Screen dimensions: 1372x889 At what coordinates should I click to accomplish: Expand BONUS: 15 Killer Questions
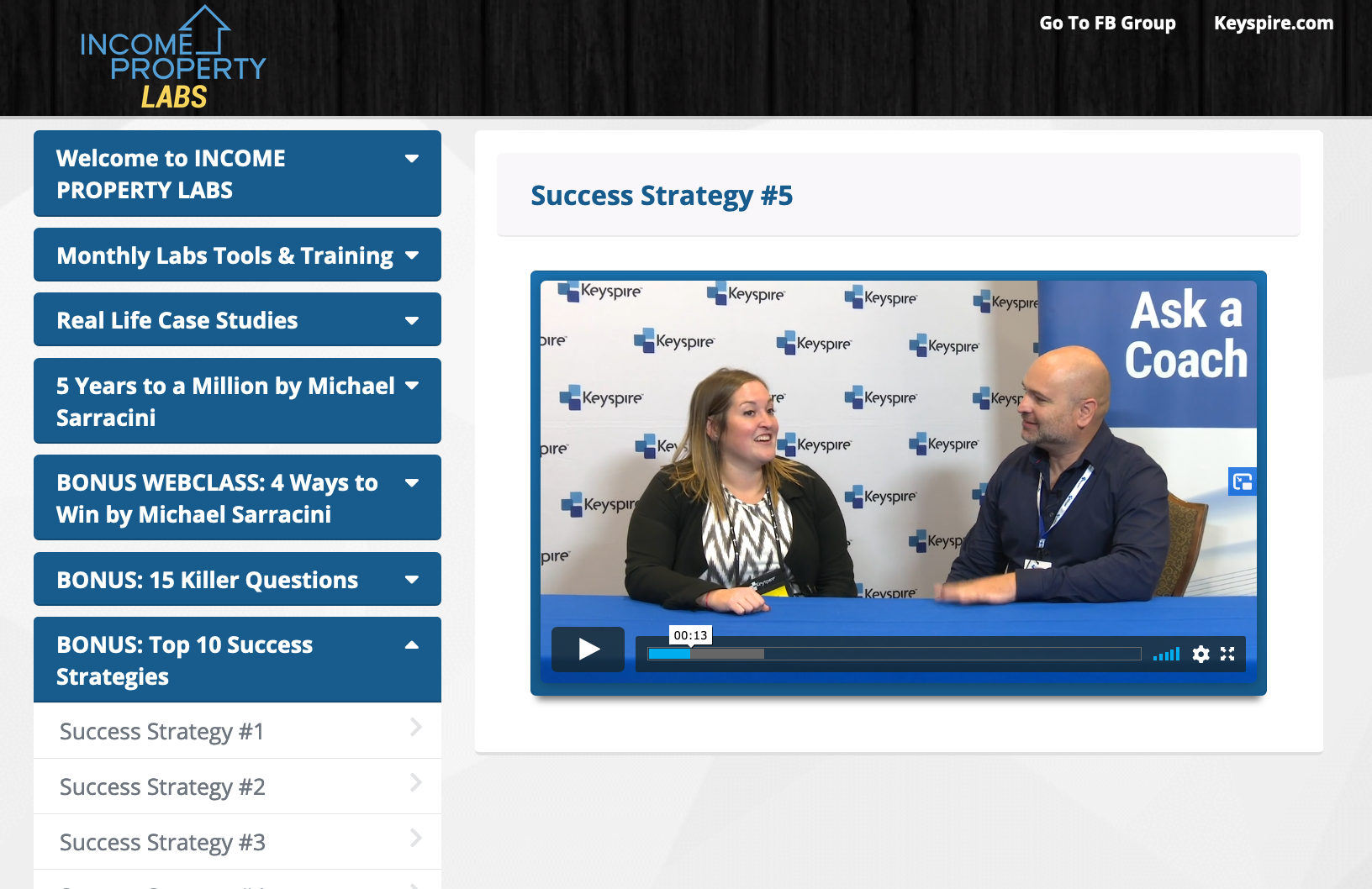click(237, 580)
